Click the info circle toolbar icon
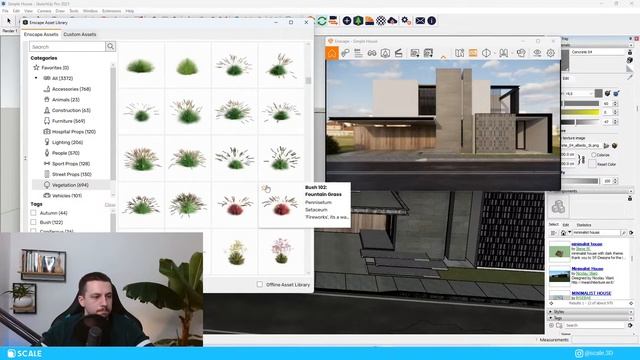This screenshot has height=360, width=640. coord(431,20)
